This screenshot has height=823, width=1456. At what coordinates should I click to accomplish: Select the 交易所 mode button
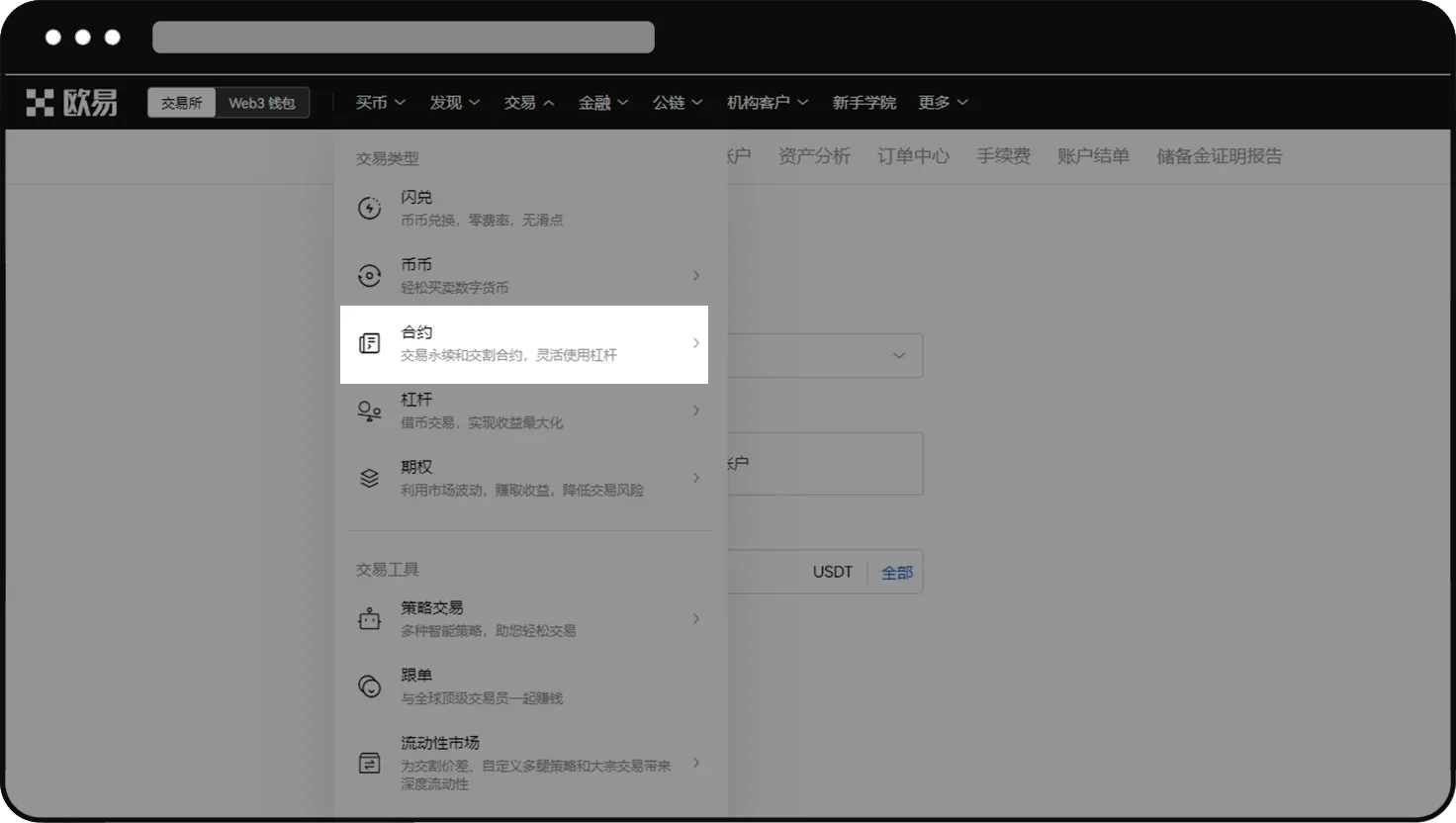click(182, 102)
